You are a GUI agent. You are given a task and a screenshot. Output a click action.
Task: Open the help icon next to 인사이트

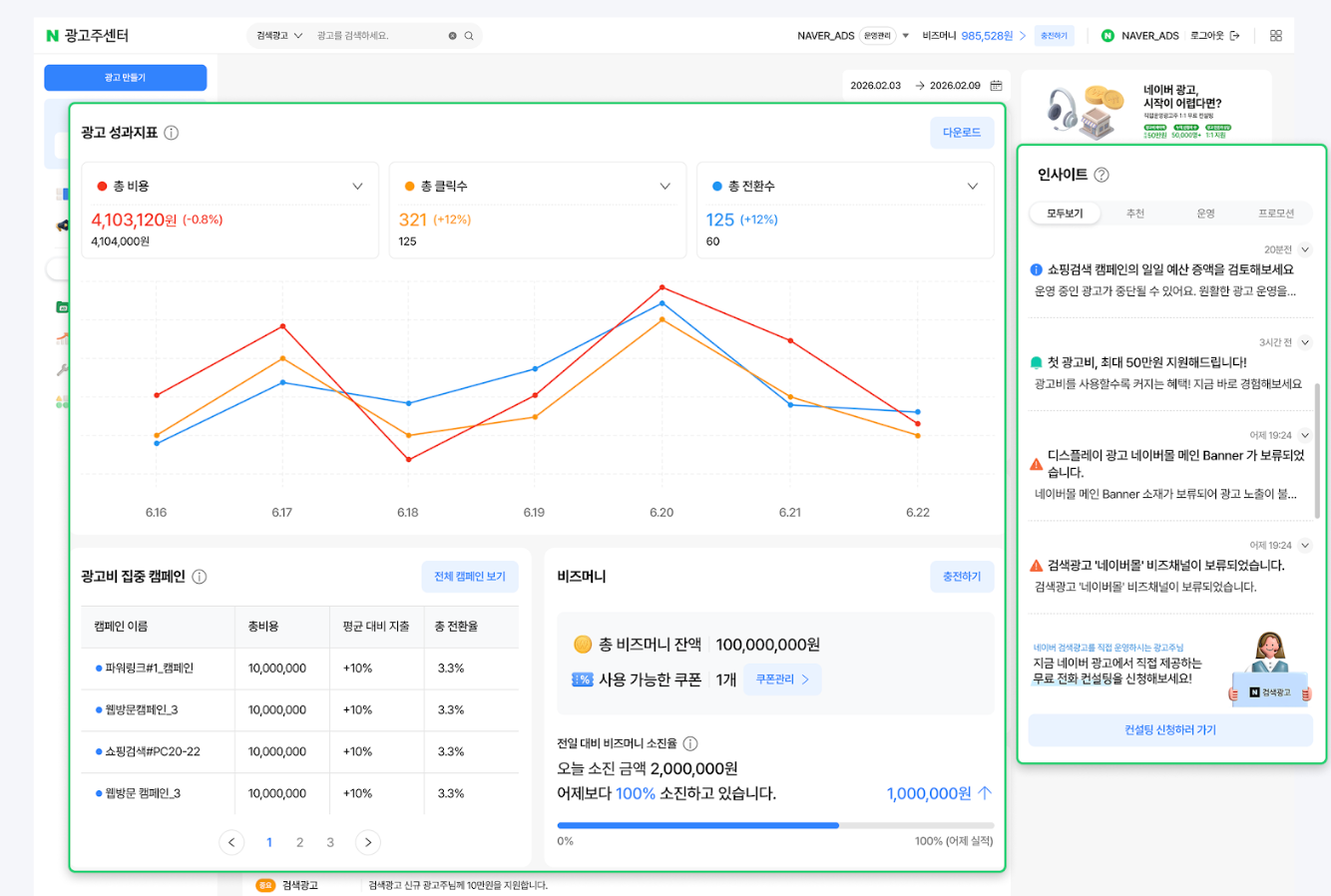click(1102, 174)
